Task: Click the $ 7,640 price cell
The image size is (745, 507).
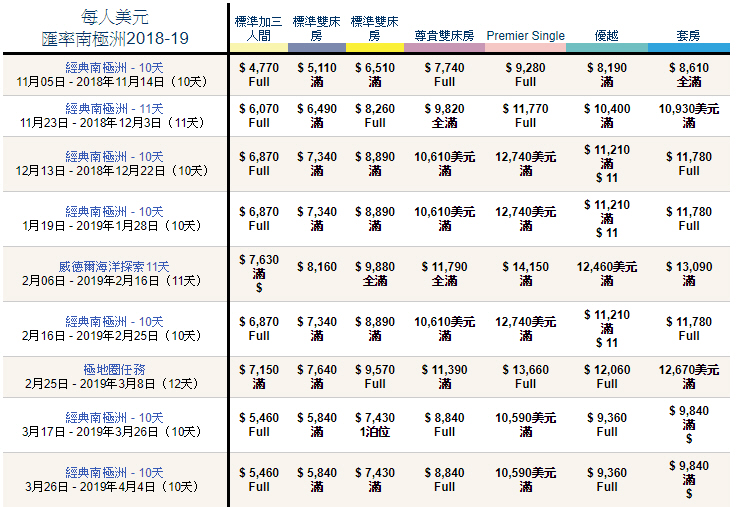Action: point(317,370)
